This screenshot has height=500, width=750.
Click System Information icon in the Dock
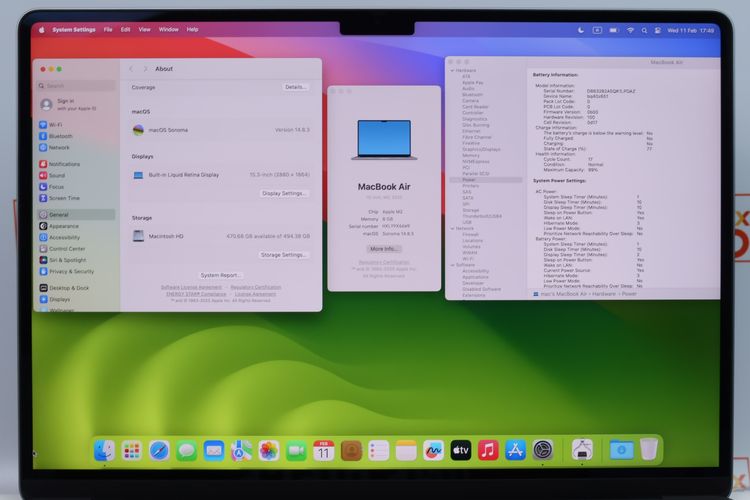pos(582,450)
